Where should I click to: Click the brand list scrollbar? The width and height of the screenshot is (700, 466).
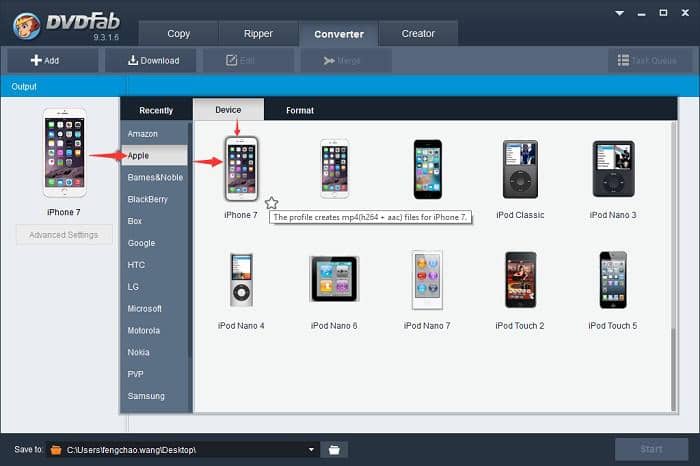[x=190, y=241]
